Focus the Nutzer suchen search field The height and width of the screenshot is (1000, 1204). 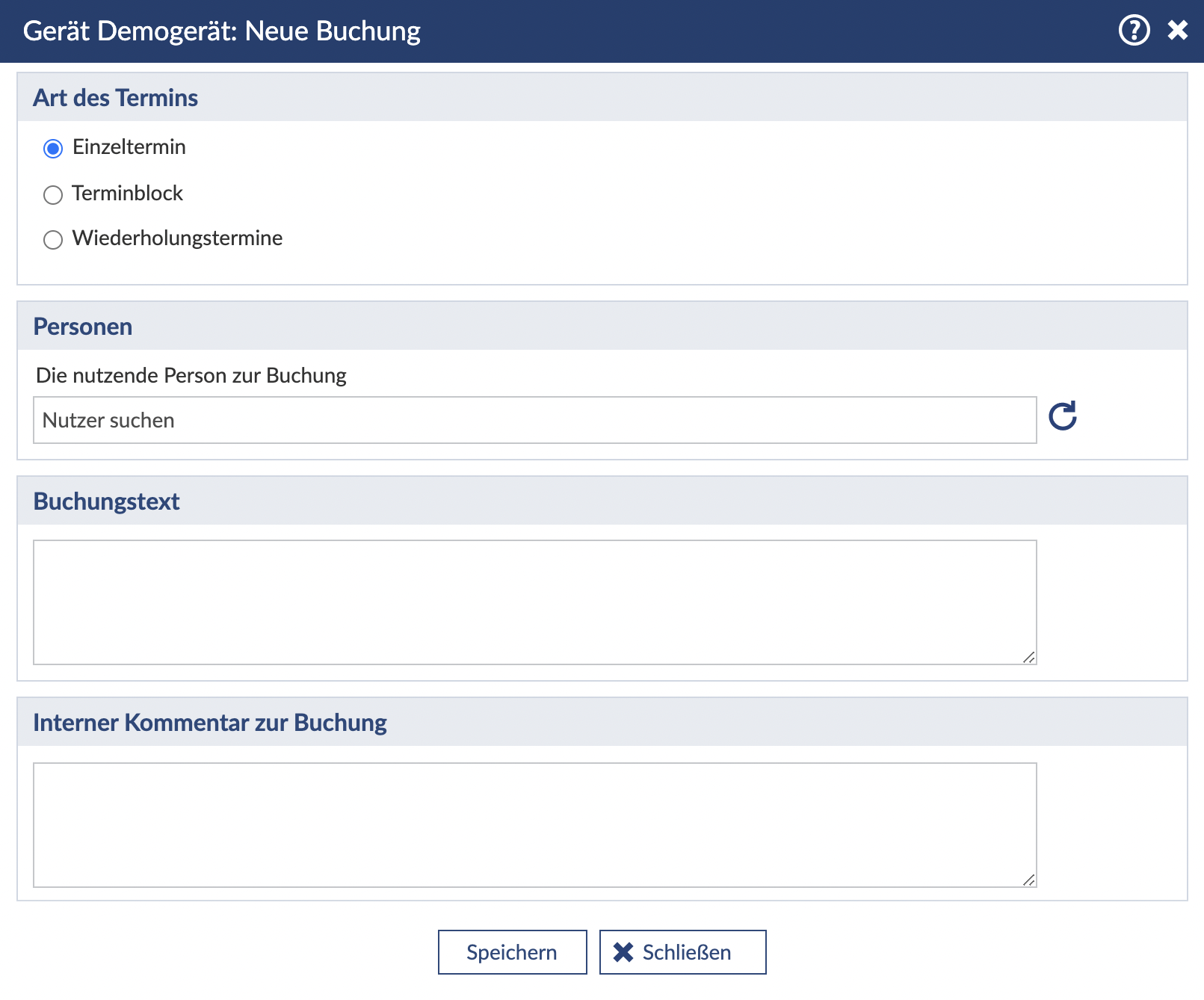(x=534, y=420)
